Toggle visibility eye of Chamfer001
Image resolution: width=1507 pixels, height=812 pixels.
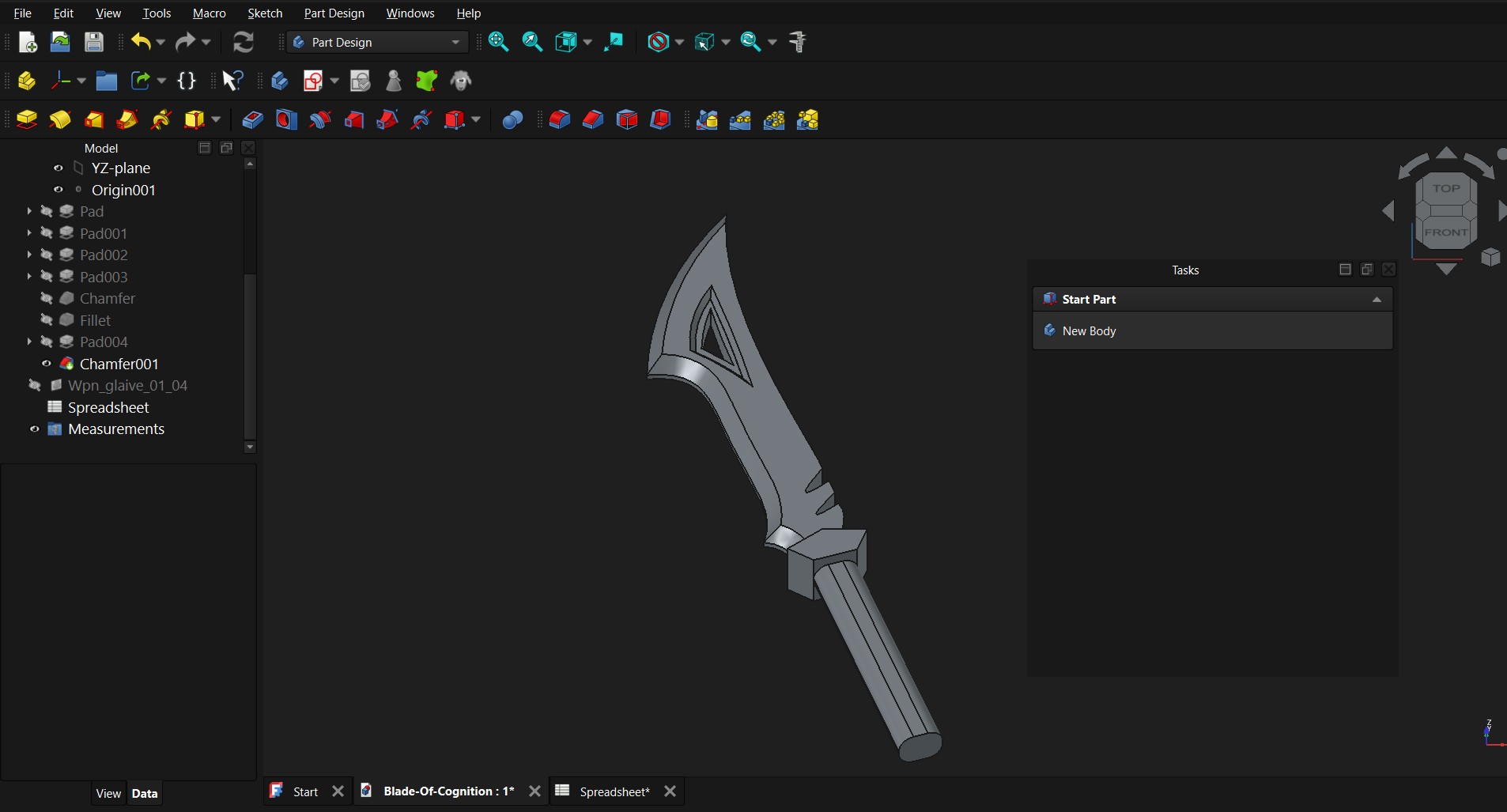(x=47, y=364)
